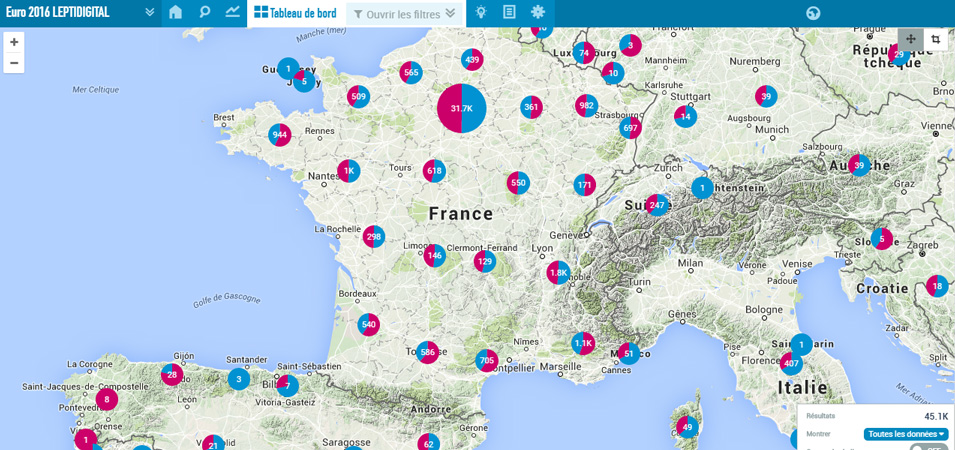Click the 439 map cluster
Image resolution: width=955 pixels, height=450 pixels.
tap(472, 60)
